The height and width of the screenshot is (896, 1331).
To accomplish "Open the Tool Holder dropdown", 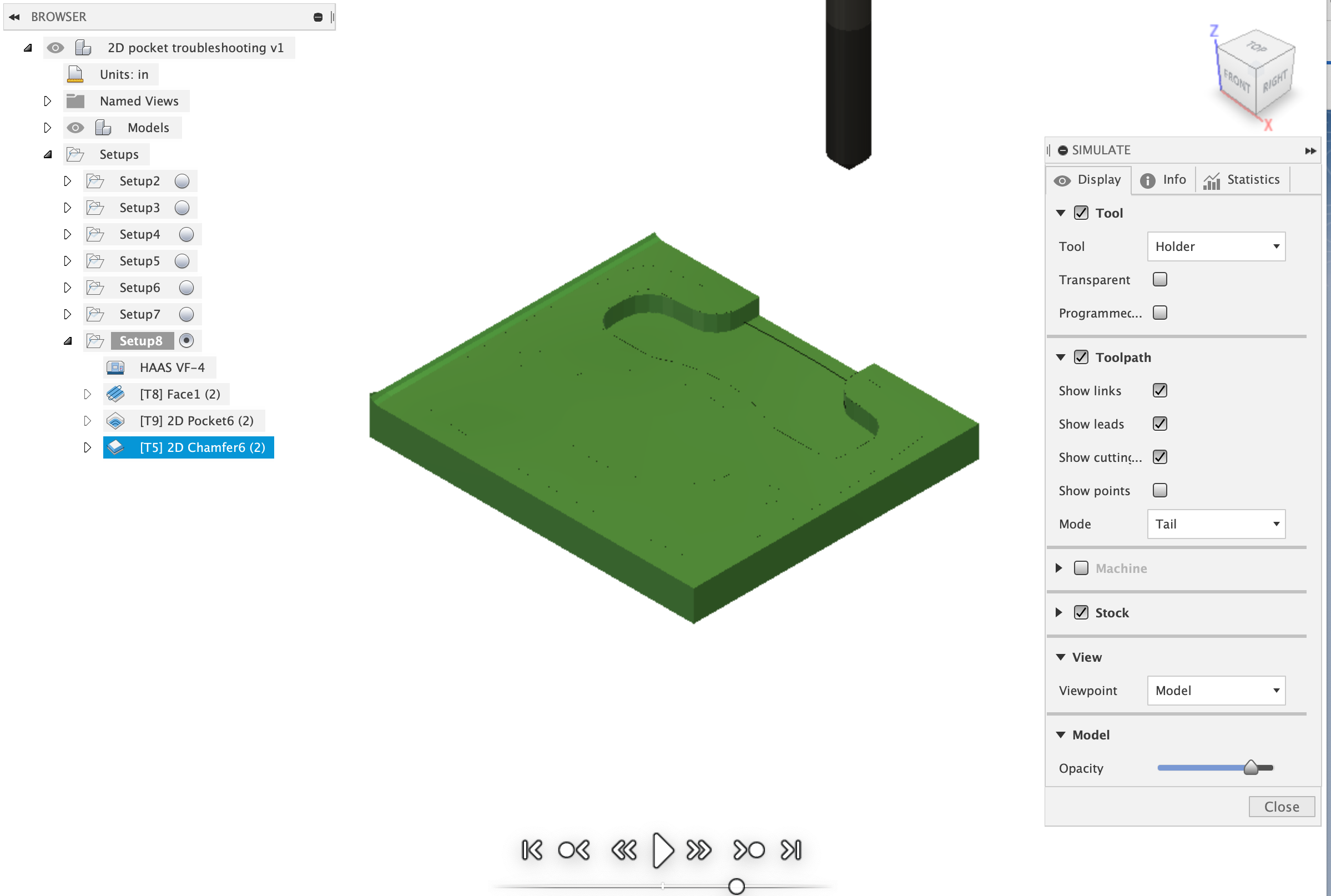I will tap(1216, 246).
